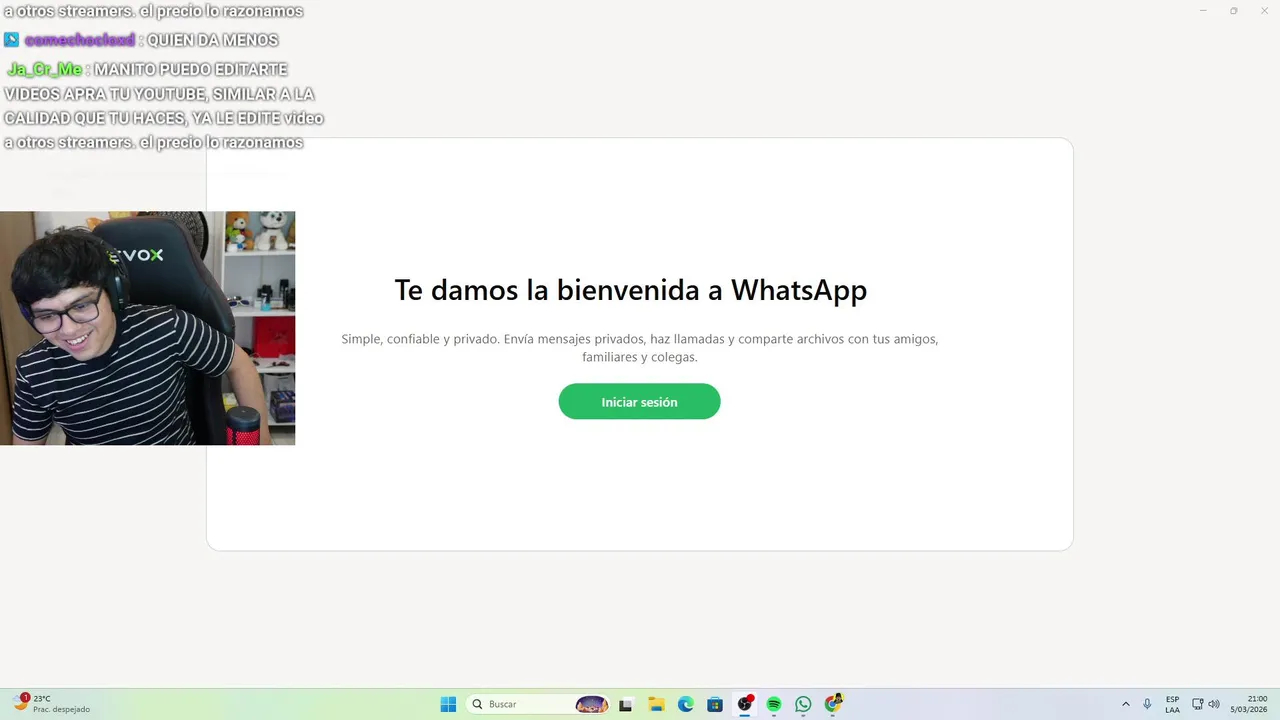Launch Microsoft Edge from the taskbar
This screenshot has width=1280, height=720.
685,704
